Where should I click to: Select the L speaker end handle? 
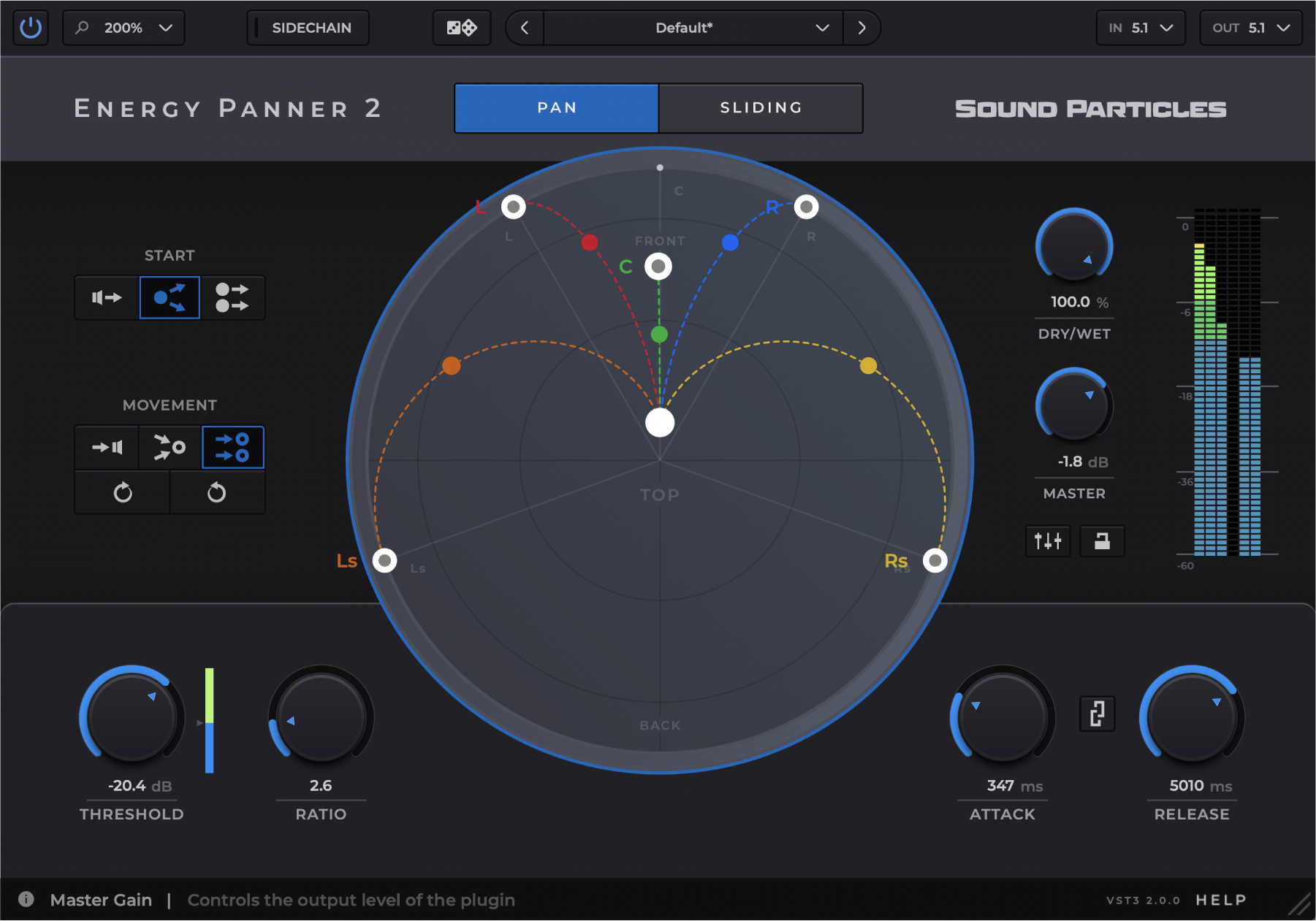pos(514,207)
